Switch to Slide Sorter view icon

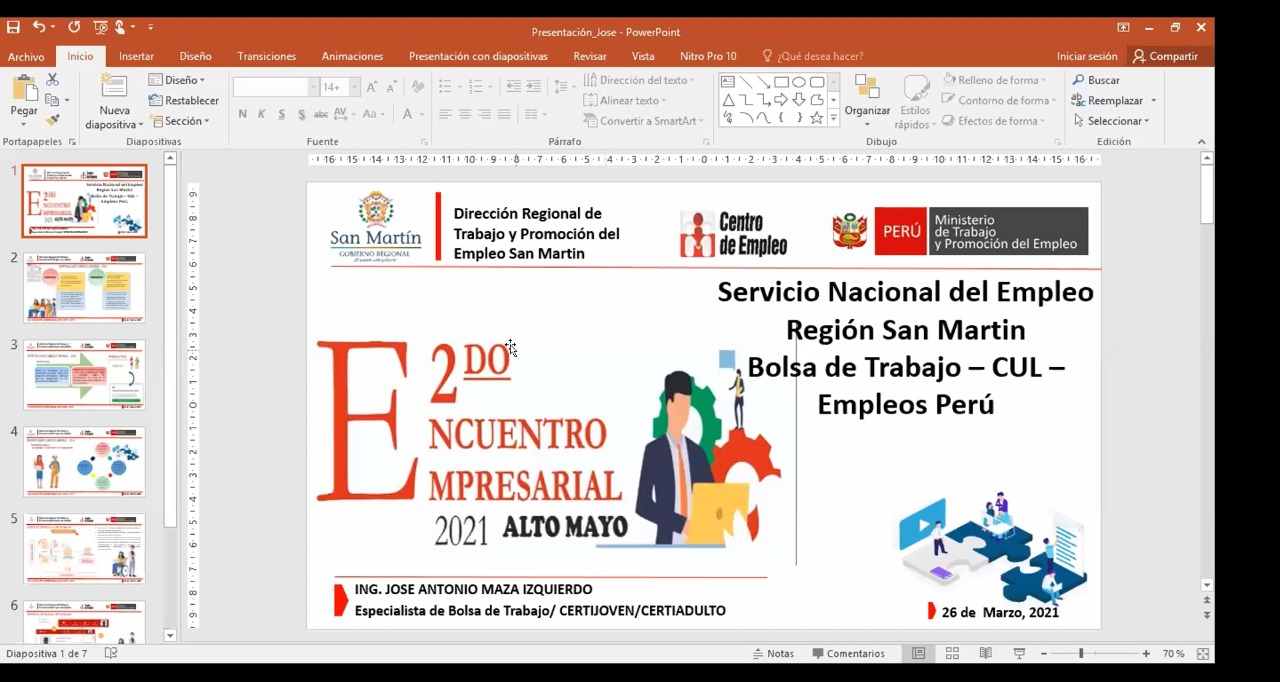pyautogui.click(x=952, y=653)
